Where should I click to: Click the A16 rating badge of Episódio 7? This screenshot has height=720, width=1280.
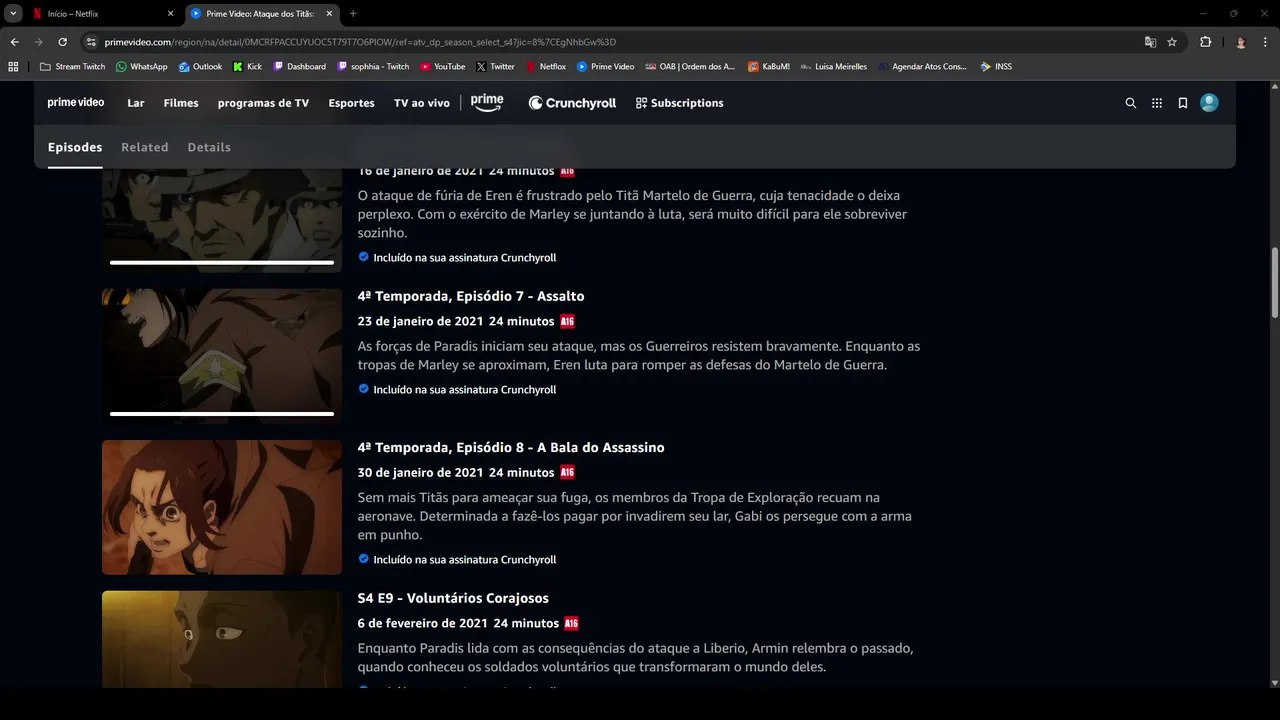[x=568, y=321]
